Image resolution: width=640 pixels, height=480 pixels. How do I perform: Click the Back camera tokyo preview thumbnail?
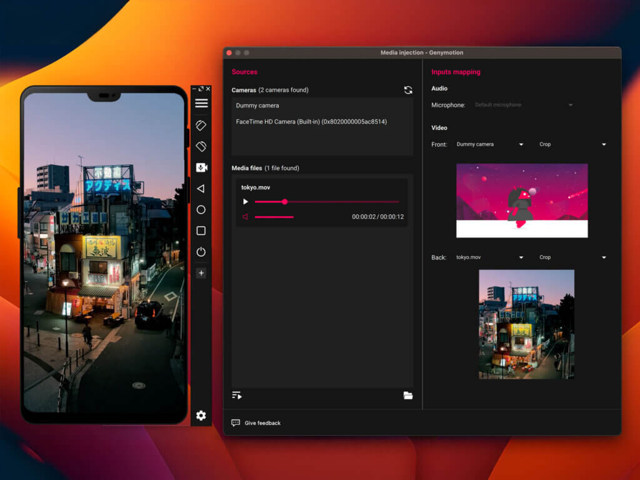(x=527, y=324)
